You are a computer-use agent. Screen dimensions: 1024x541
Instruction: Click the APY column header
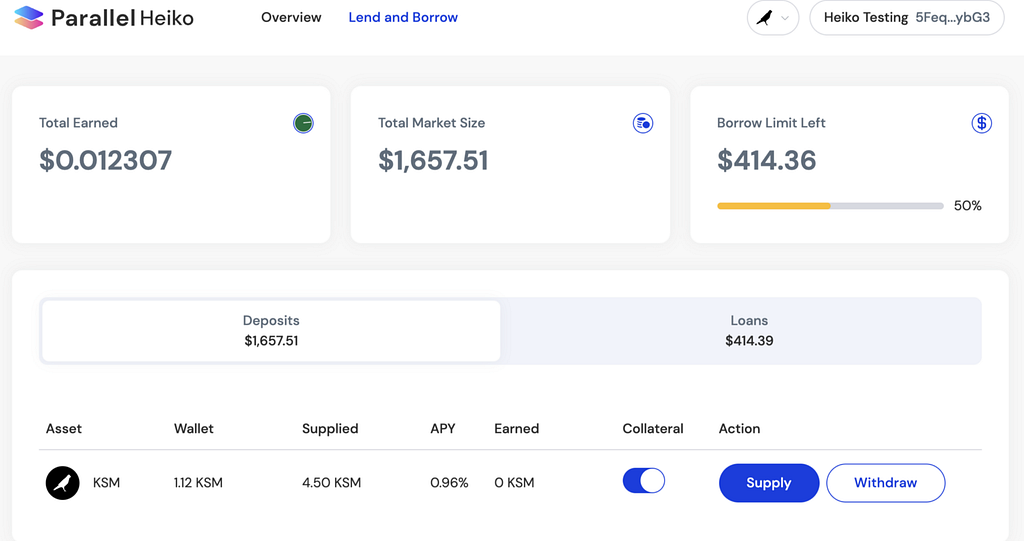[x=442, y=428]
